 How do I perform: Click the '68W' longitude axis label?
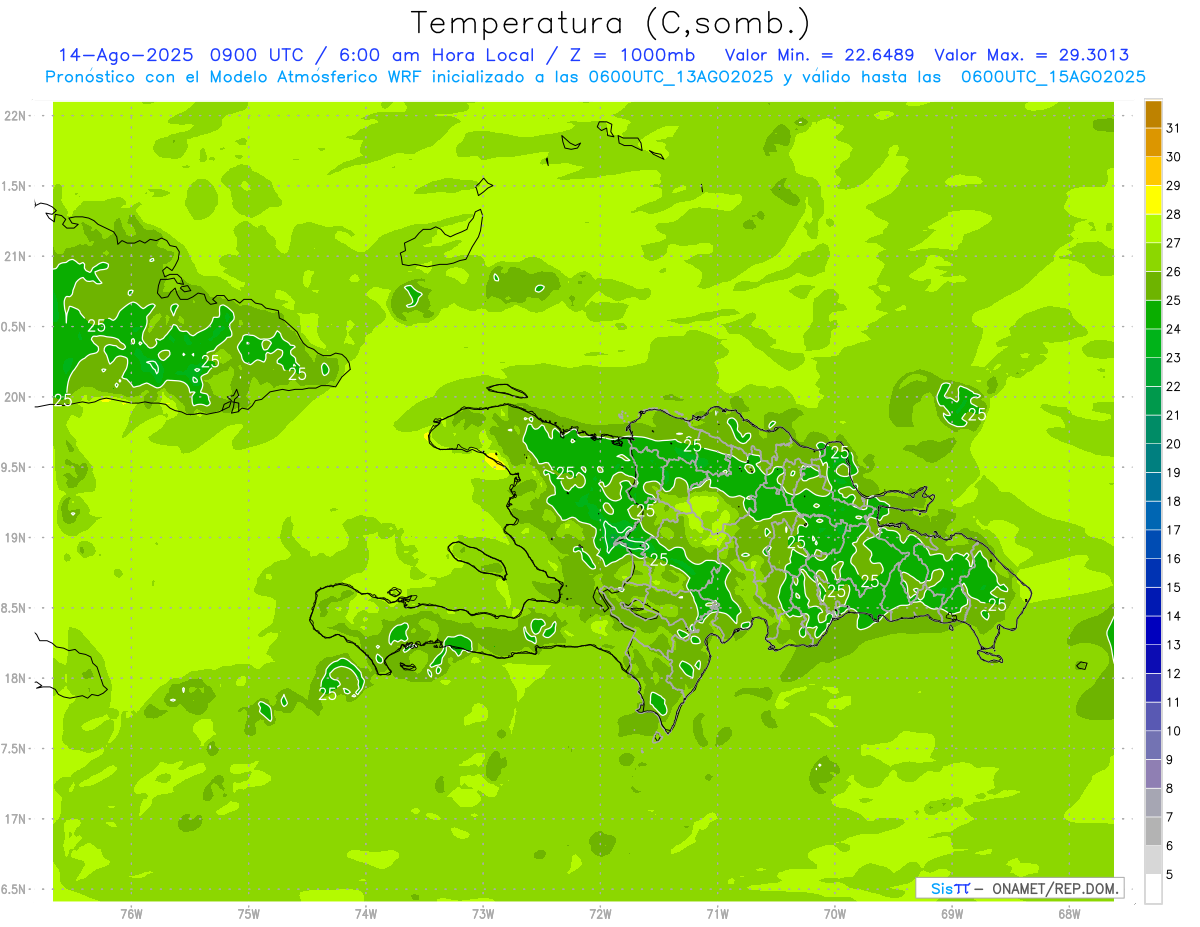(1069, 914)
